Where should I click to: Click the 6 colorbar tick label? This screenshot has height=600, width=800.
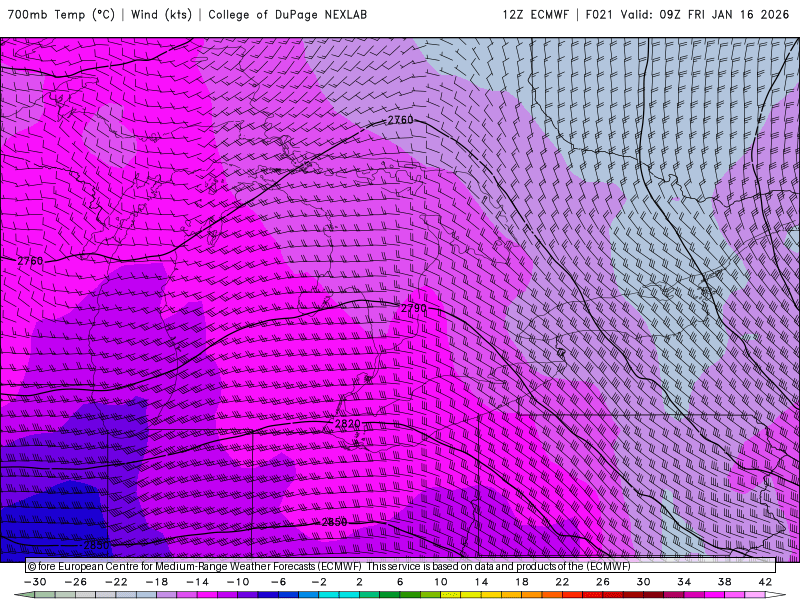click(x=400, y=582)
